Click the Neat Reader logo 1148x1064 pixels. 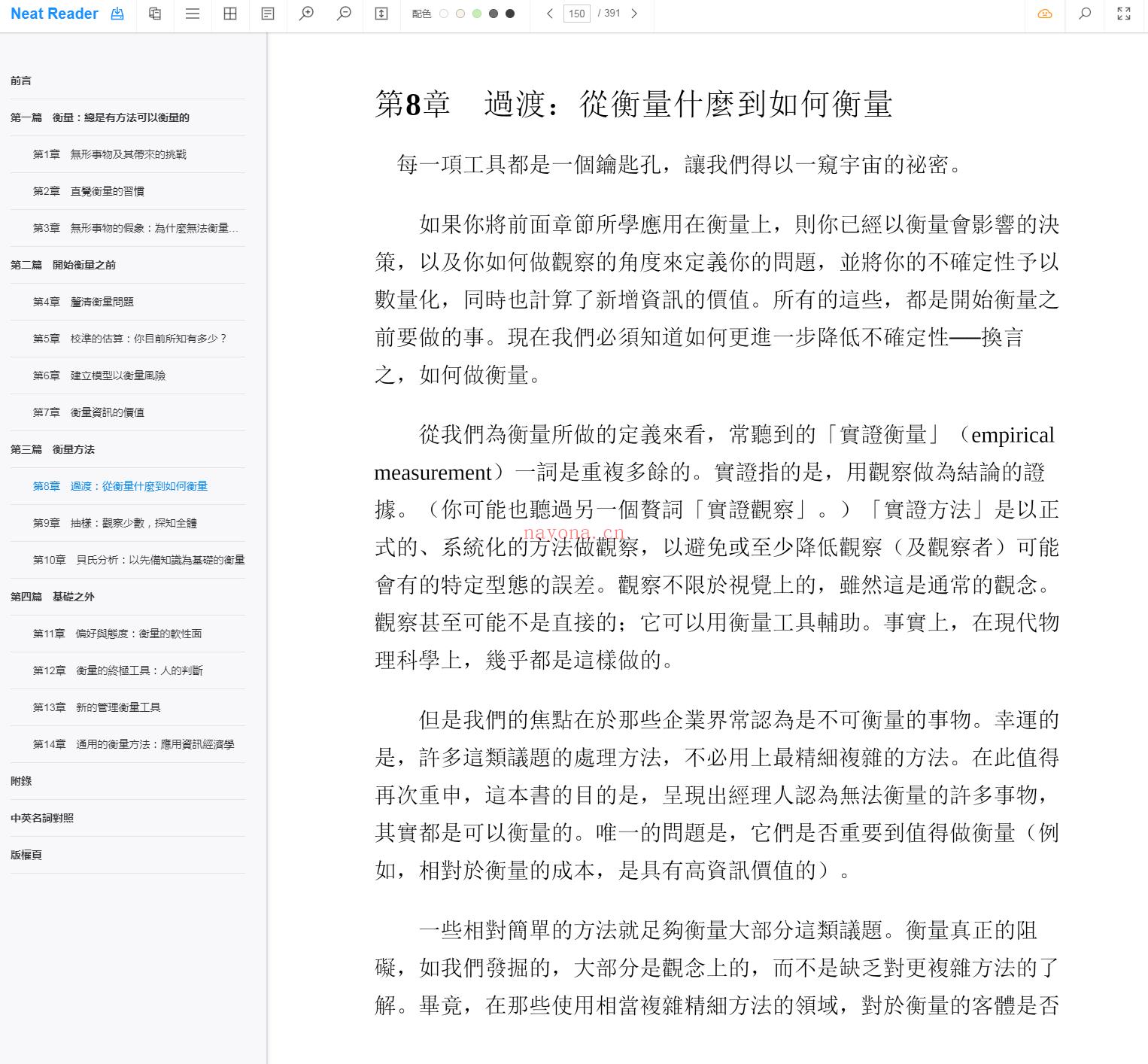pyautogui.click(x=54, y=14)
